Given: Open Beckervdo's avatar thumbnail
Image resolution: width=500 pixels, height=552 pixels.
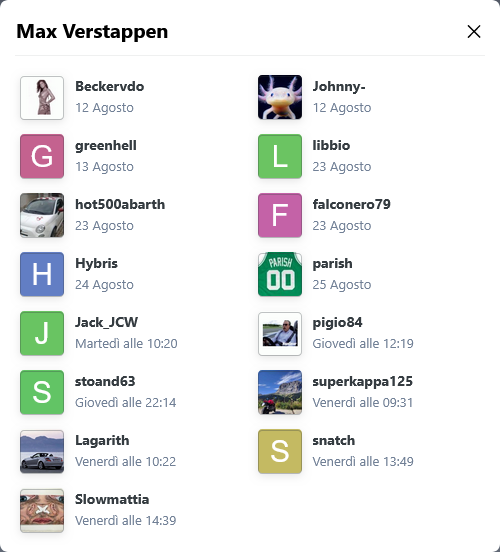Looking at the screenshot, I should tap(42, 98).
